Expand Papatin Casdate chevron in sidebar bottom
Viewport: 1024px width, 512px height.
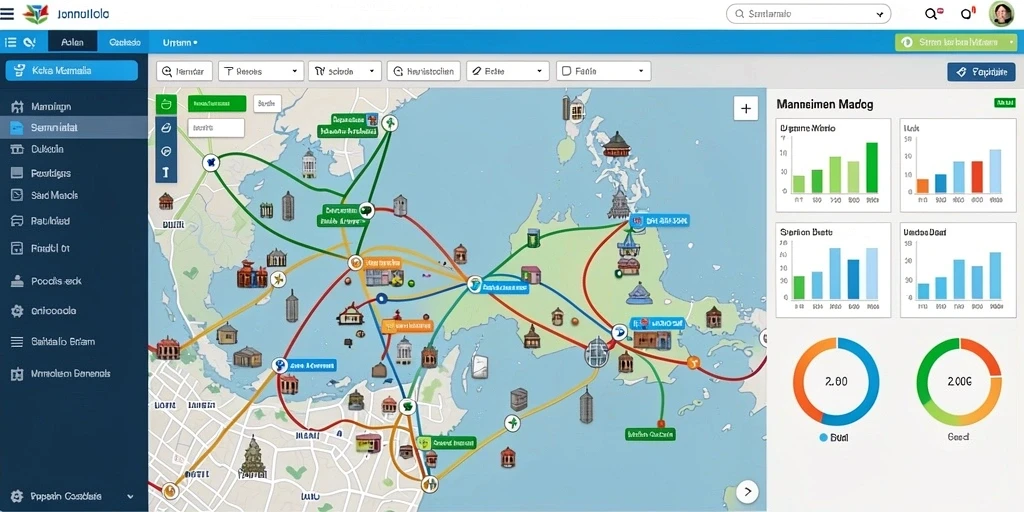[x=130, y=496]
